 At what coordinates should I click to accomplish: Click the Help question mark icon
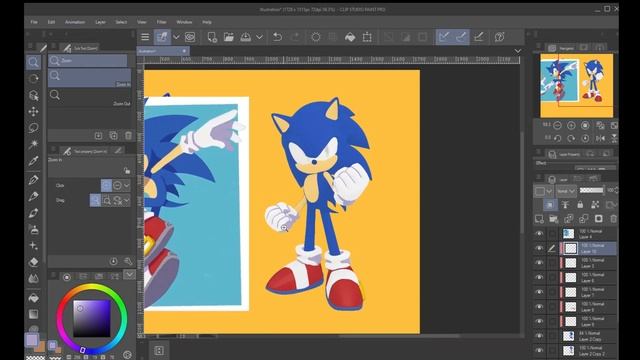(500, 37)
